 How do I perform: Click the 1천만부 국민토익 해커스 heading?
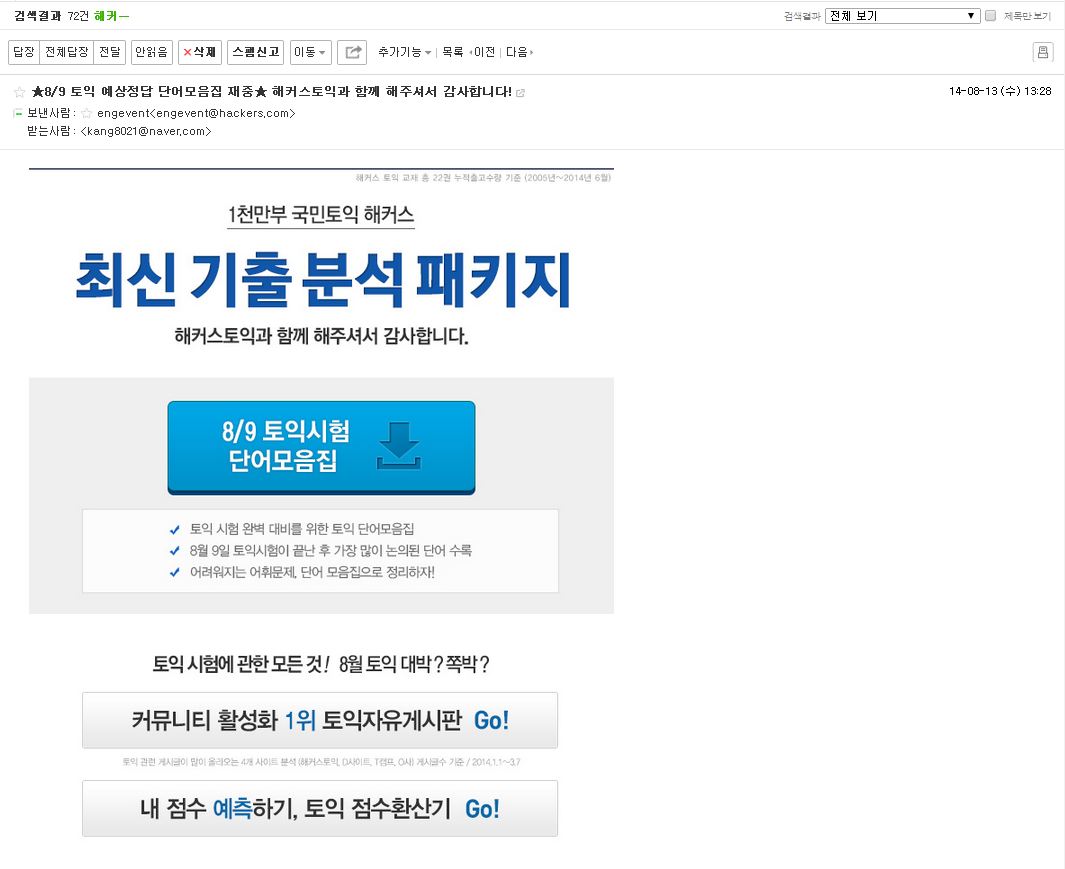[321, 215]
